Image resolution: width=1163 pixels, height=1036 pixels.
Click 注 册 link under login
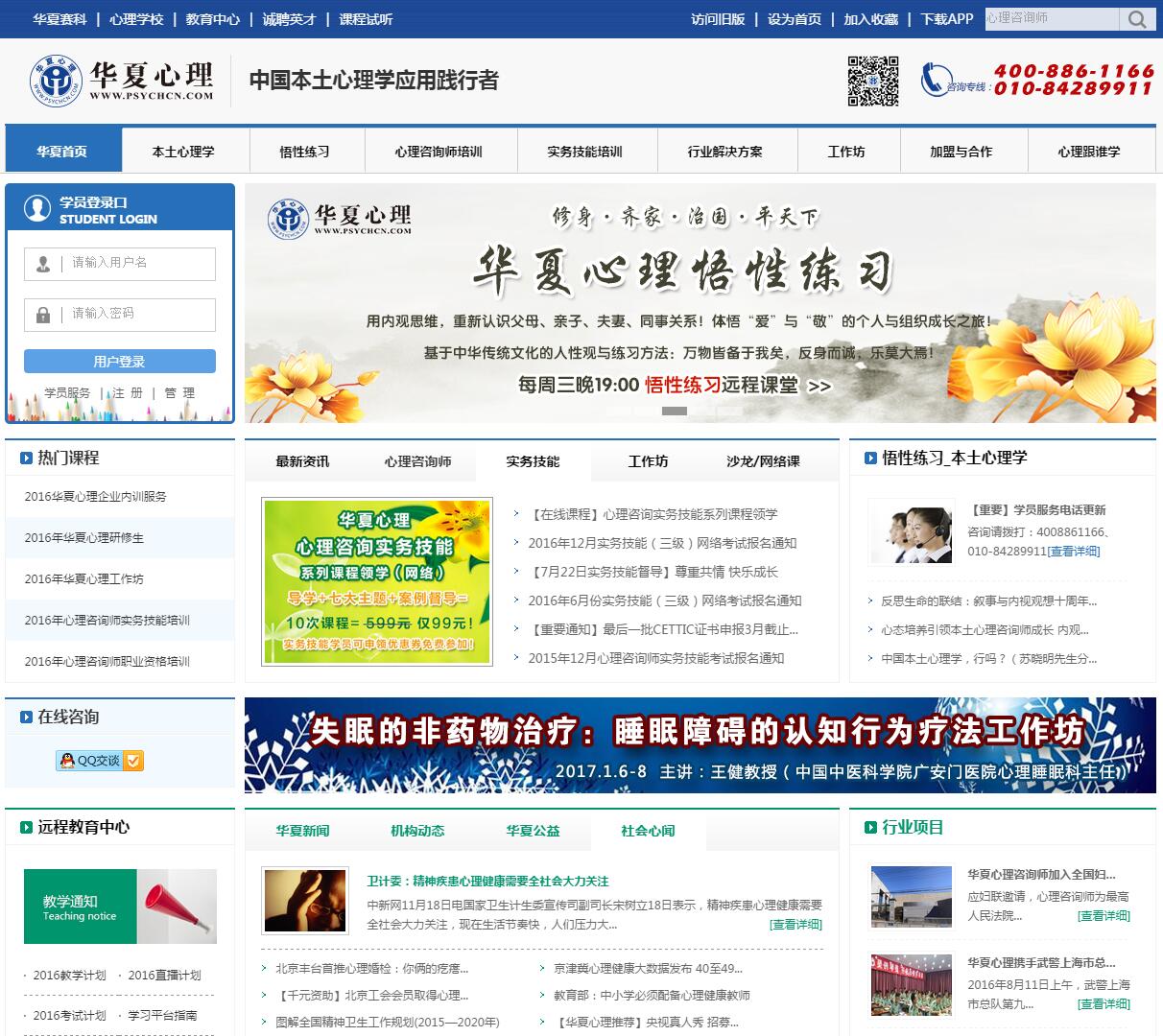click(128, 393)
